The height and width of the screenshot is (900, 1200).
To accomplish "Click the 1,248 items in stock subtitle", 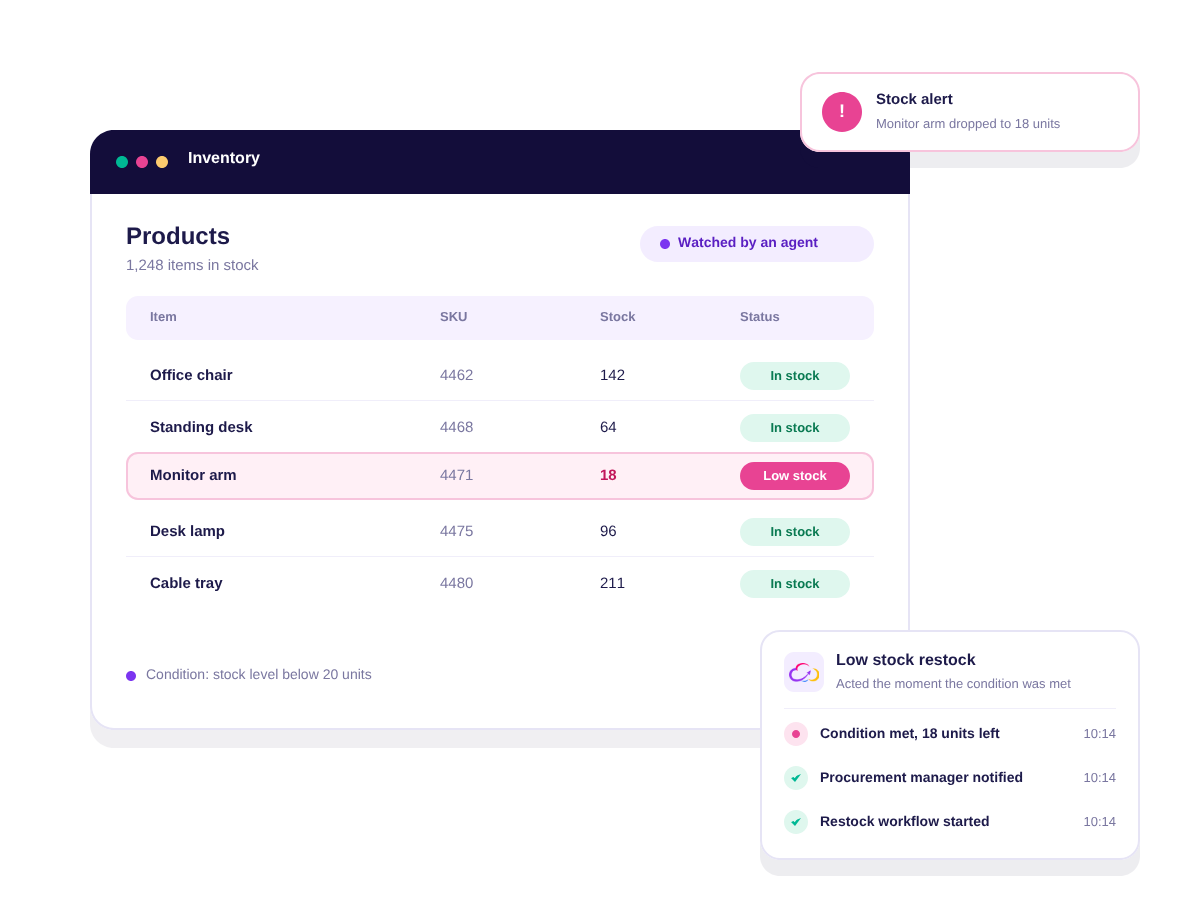I will [x=192, y=265].
